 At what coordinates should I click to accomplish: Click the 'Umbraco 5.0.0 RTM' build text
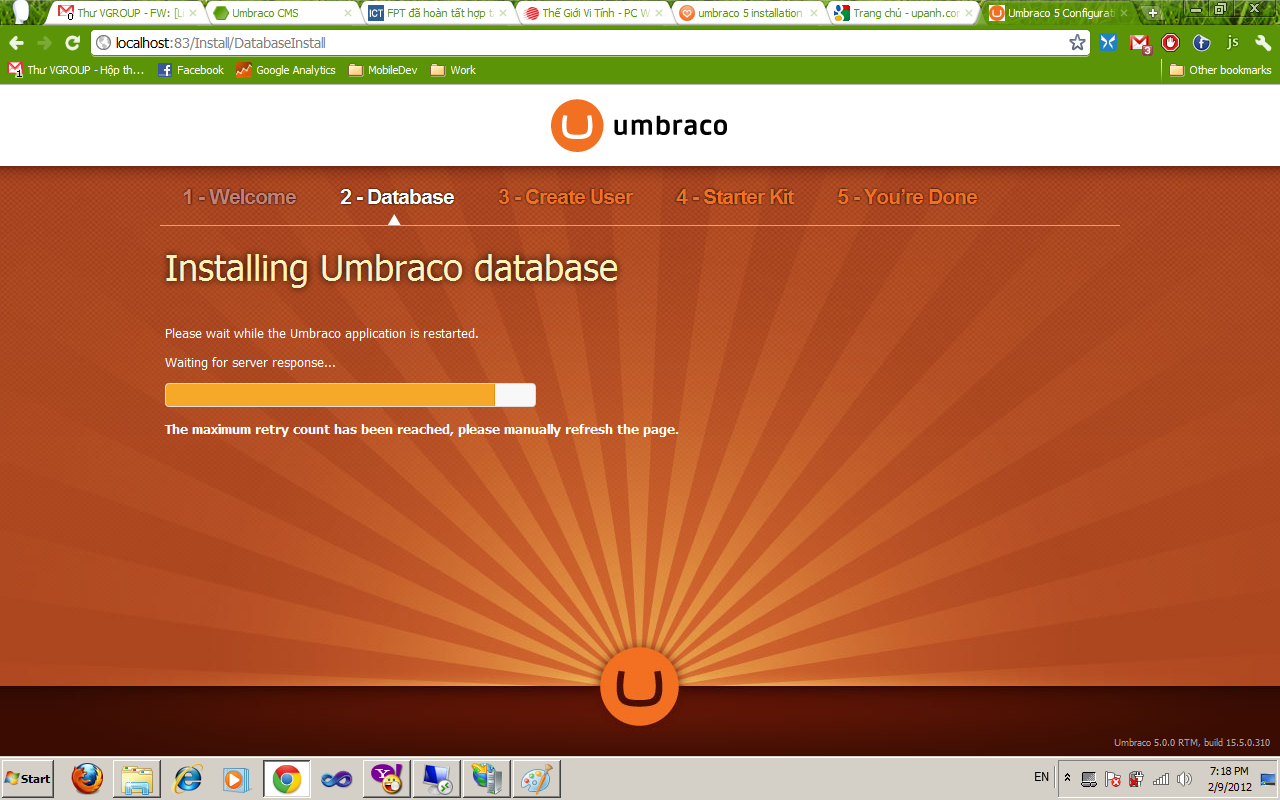pos(1192,743)
